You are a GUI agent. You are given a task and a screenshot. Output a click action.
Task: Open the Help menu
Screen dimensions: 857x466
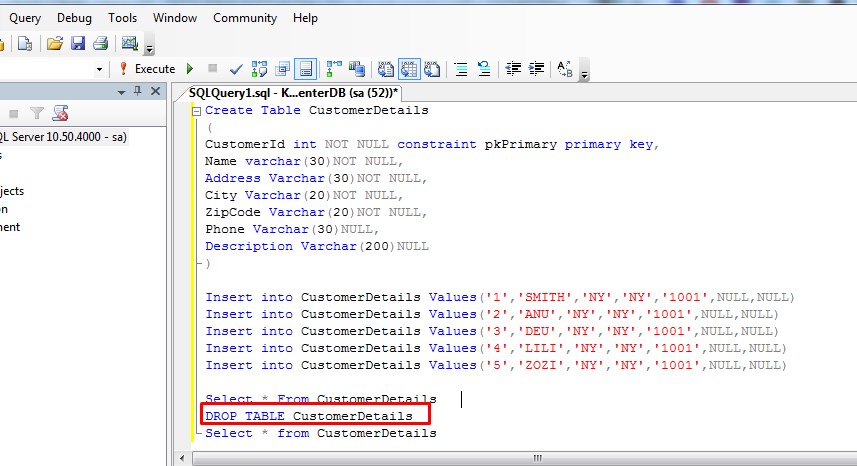click(x=305, y=18)
